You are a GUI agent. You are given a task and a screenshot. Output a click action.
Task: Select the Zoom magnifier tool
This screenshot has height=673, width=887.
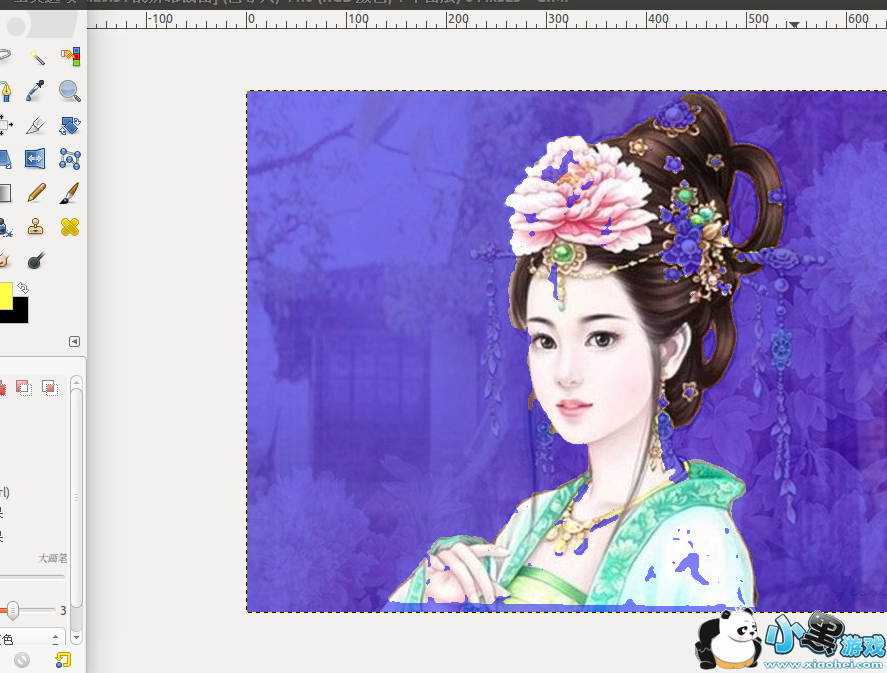pyautogui.click(x=70, y=91)
